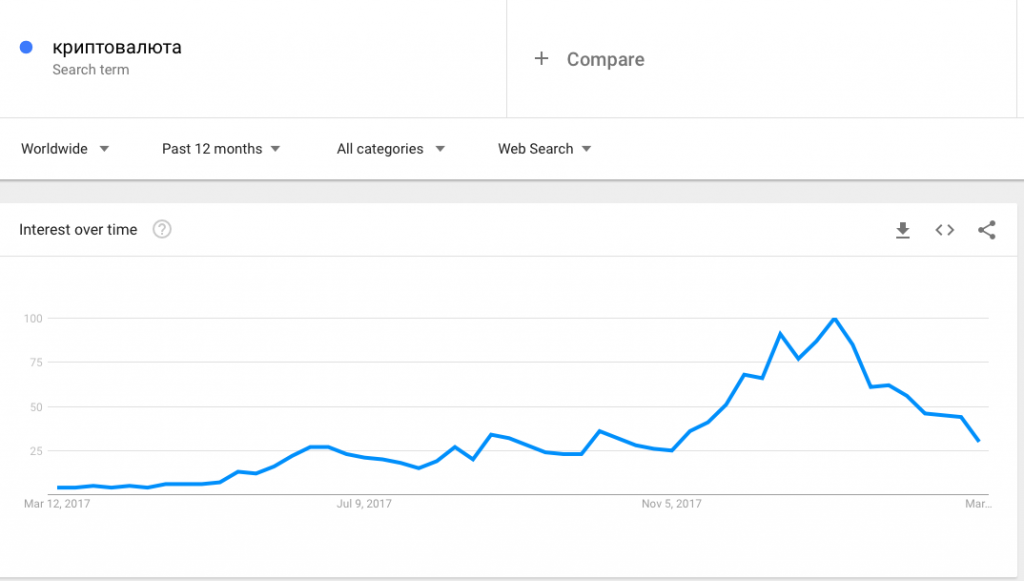Click the end of the trend line
1024x581 pixels.
978,440
